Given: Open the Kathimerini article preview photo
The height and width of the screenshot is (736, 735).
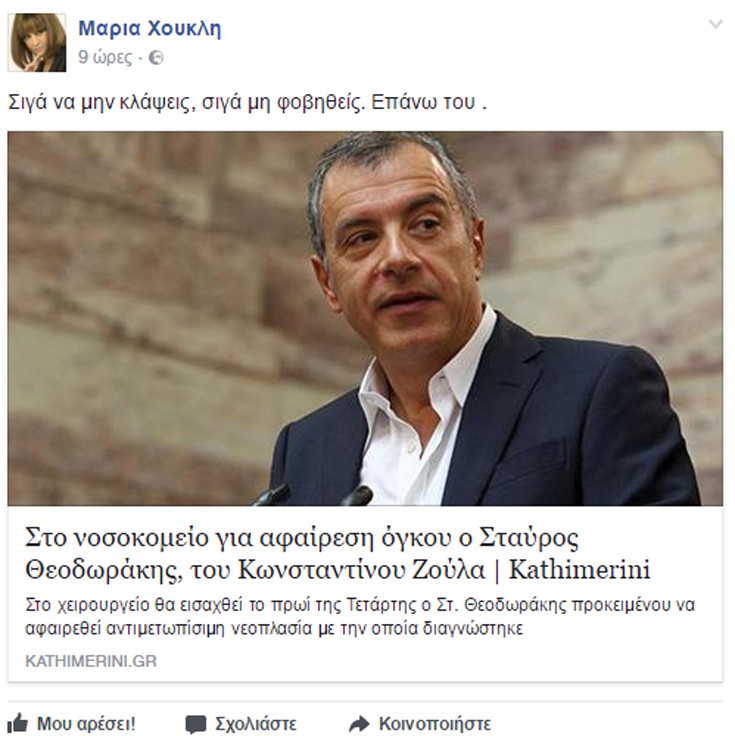Looking at the screenshot, I should pyautogui.click(x=365, y=319).
